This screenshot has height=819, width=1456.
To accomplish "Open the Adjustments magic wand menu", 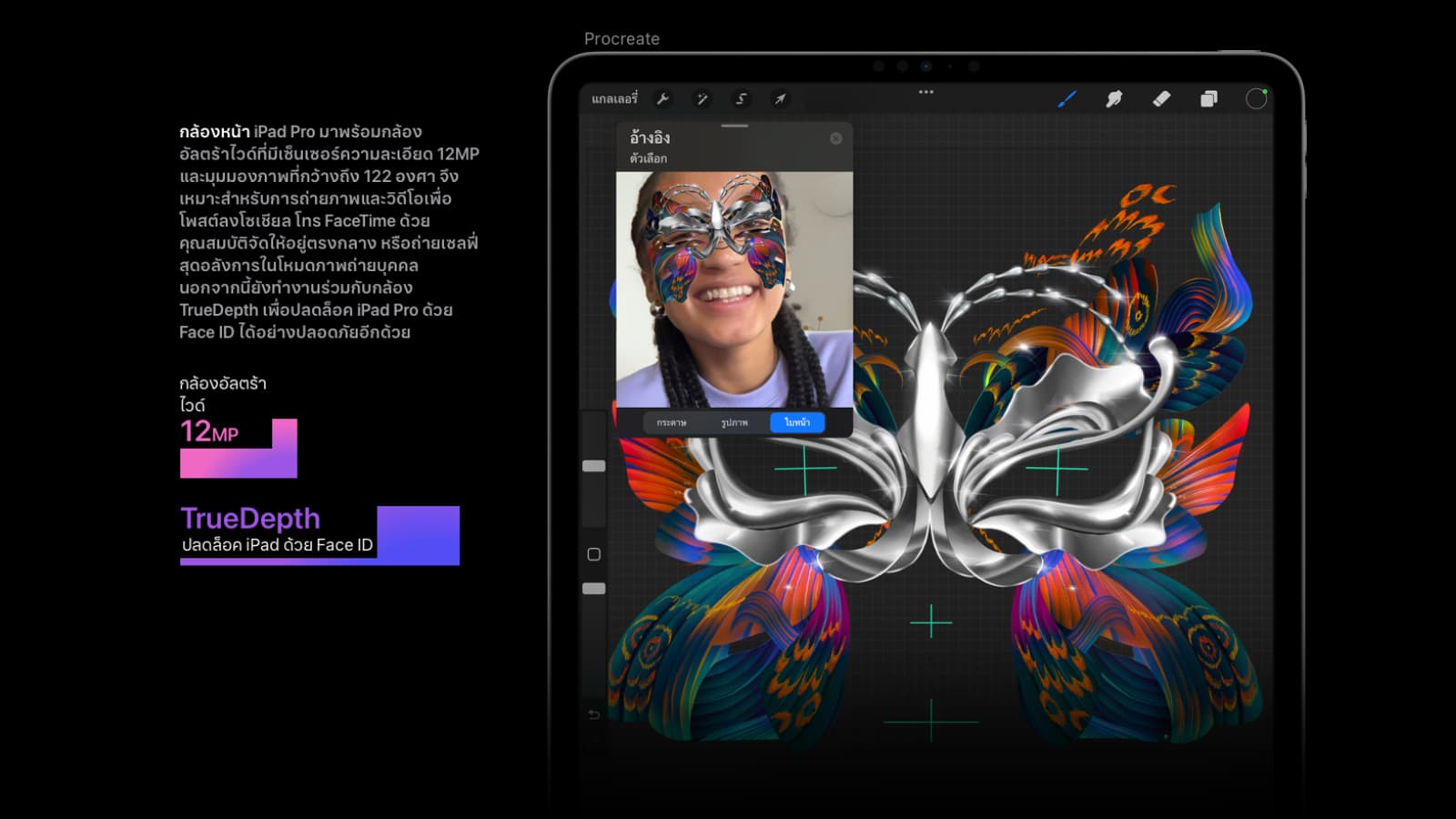I will pyautogui.click(x=702, y=99).
